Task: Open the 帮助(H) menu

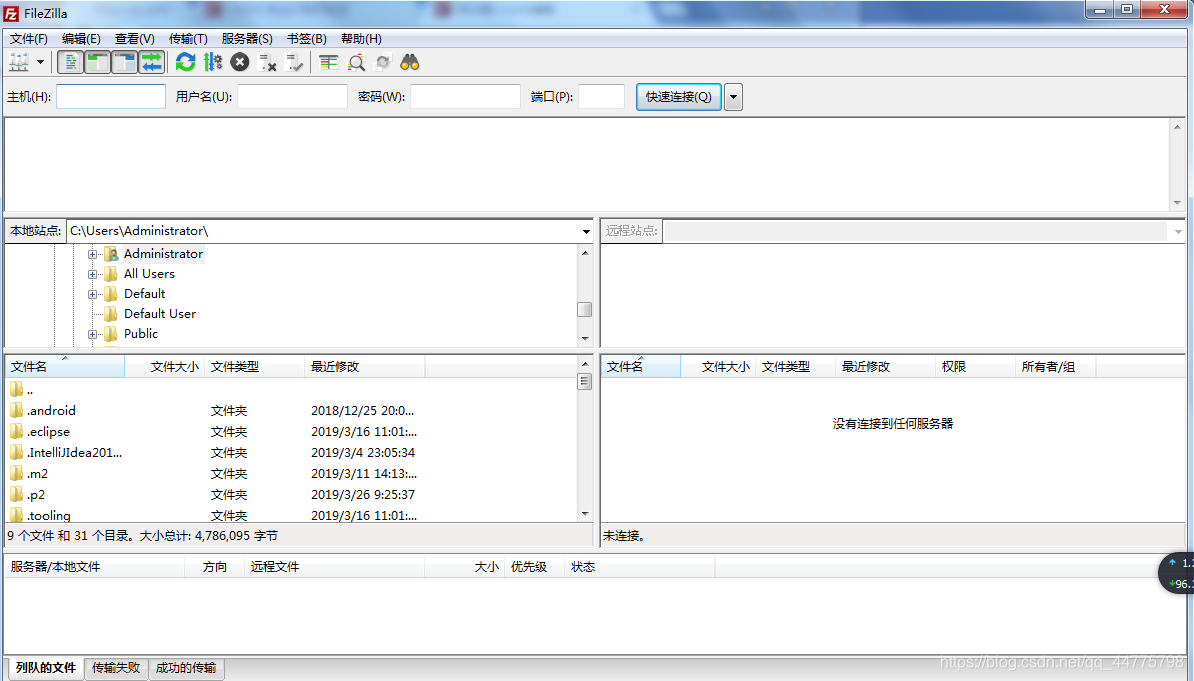Action: click(x=361, y=39)
